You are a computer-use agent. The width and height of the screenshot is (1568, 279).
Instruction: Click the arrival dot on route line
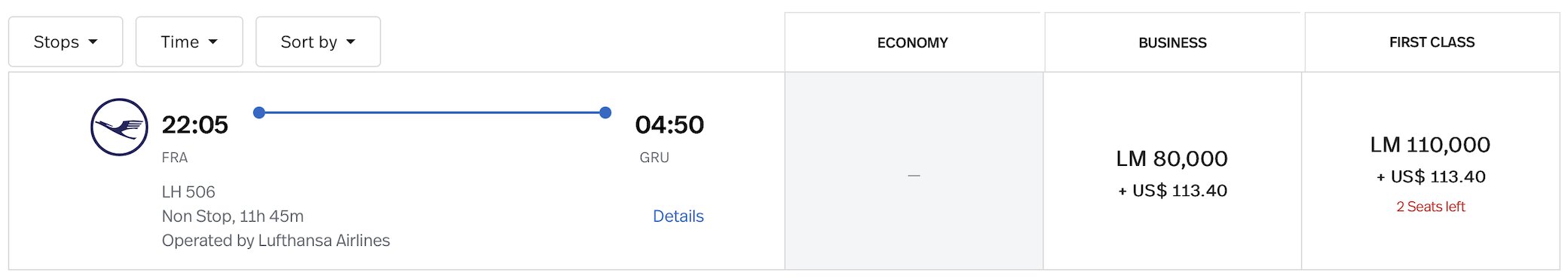[x=605, y=112]
